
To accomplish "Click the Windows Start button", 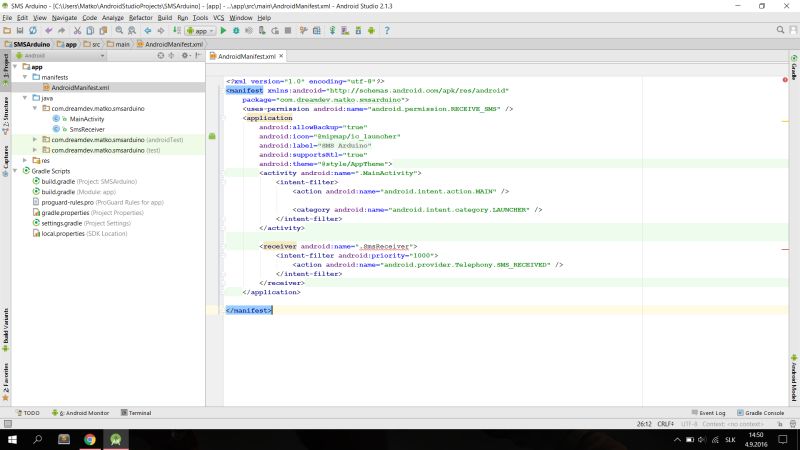I will (x=12, y=439).
